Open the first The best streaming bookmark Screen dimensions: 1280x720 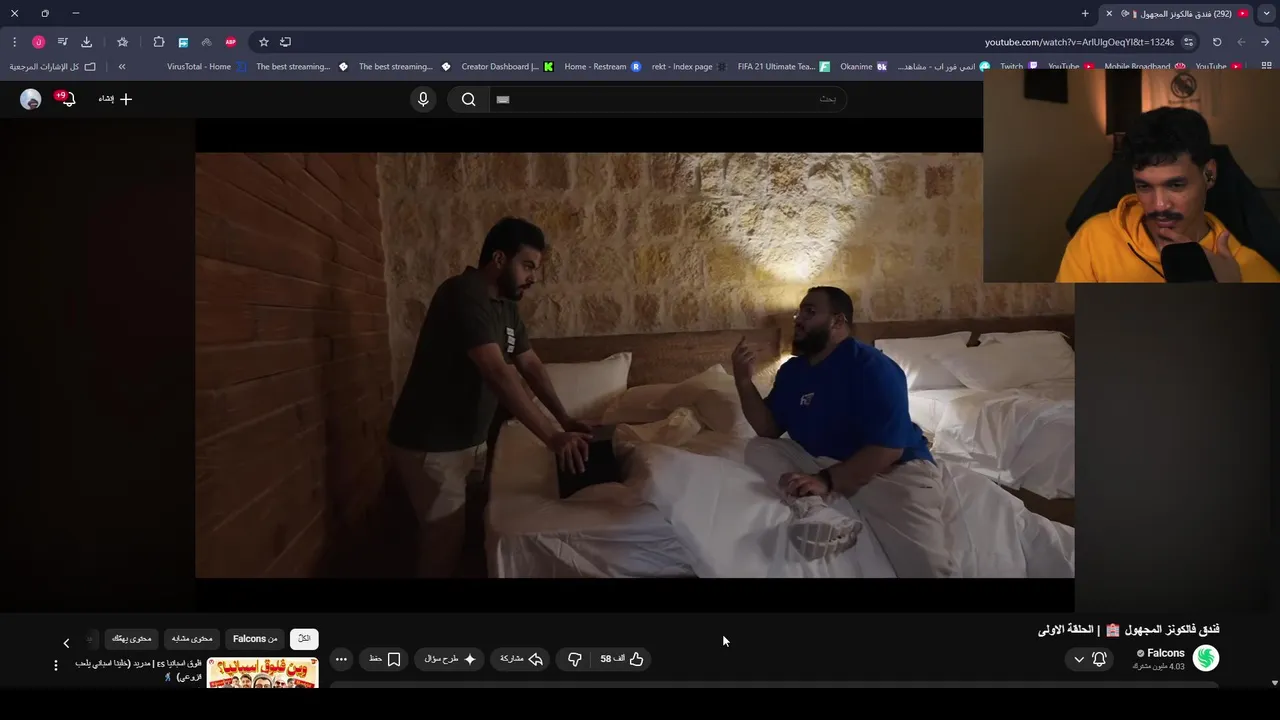302,67
